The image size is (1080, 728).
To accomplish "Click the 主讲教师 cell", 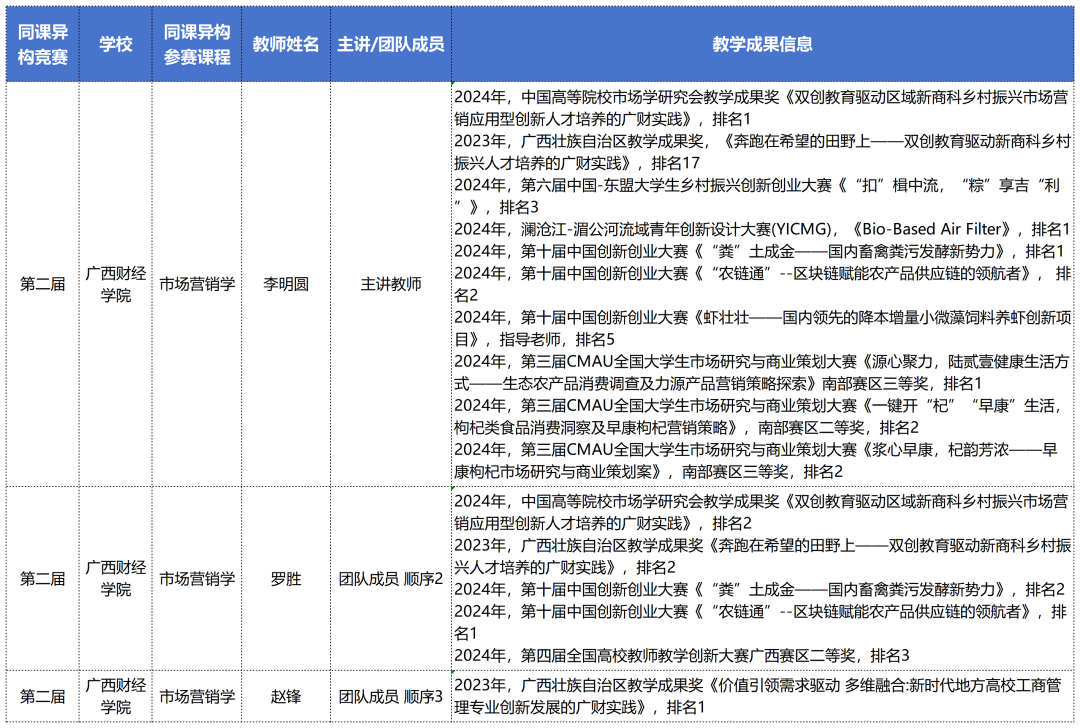I will coord(391,284).
